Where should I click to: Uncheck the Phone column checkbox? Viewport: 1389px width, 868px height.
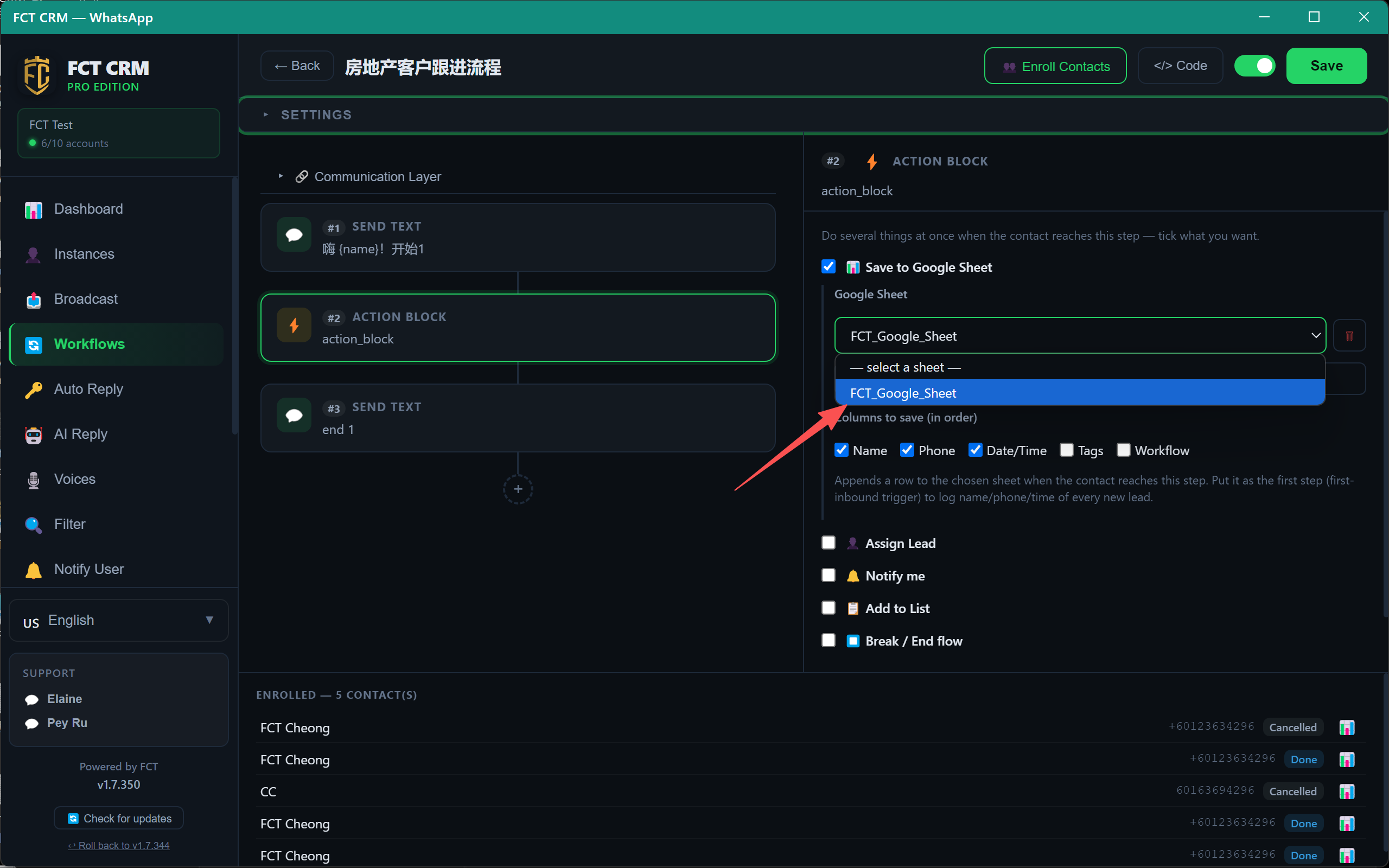pyautogui.click(x=907, y=450)
